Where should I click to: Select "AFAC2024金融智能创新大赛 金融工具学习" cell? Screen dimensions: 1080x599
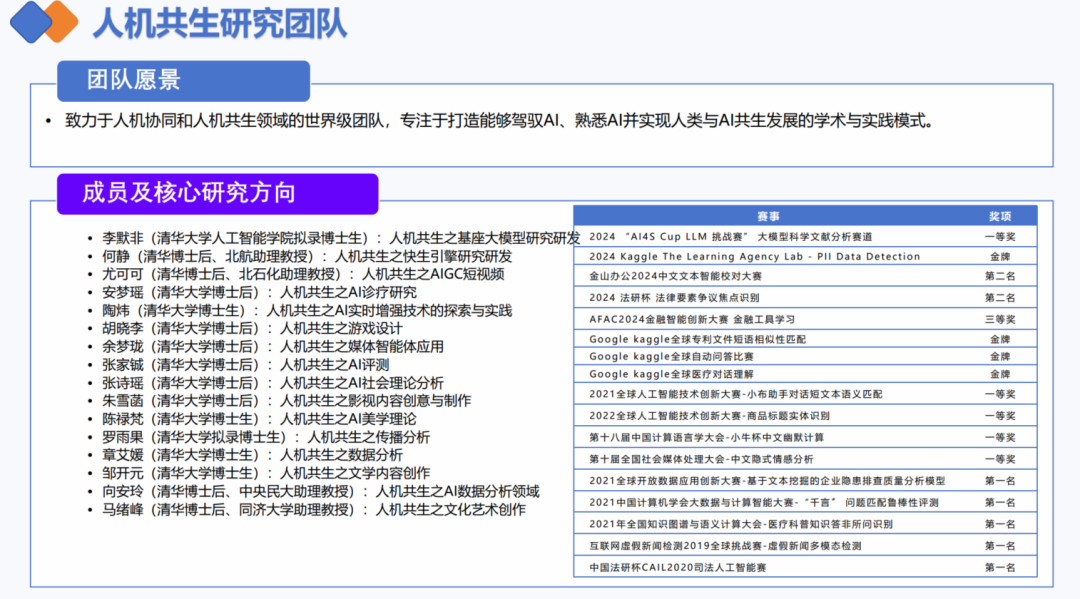(692, 319)
